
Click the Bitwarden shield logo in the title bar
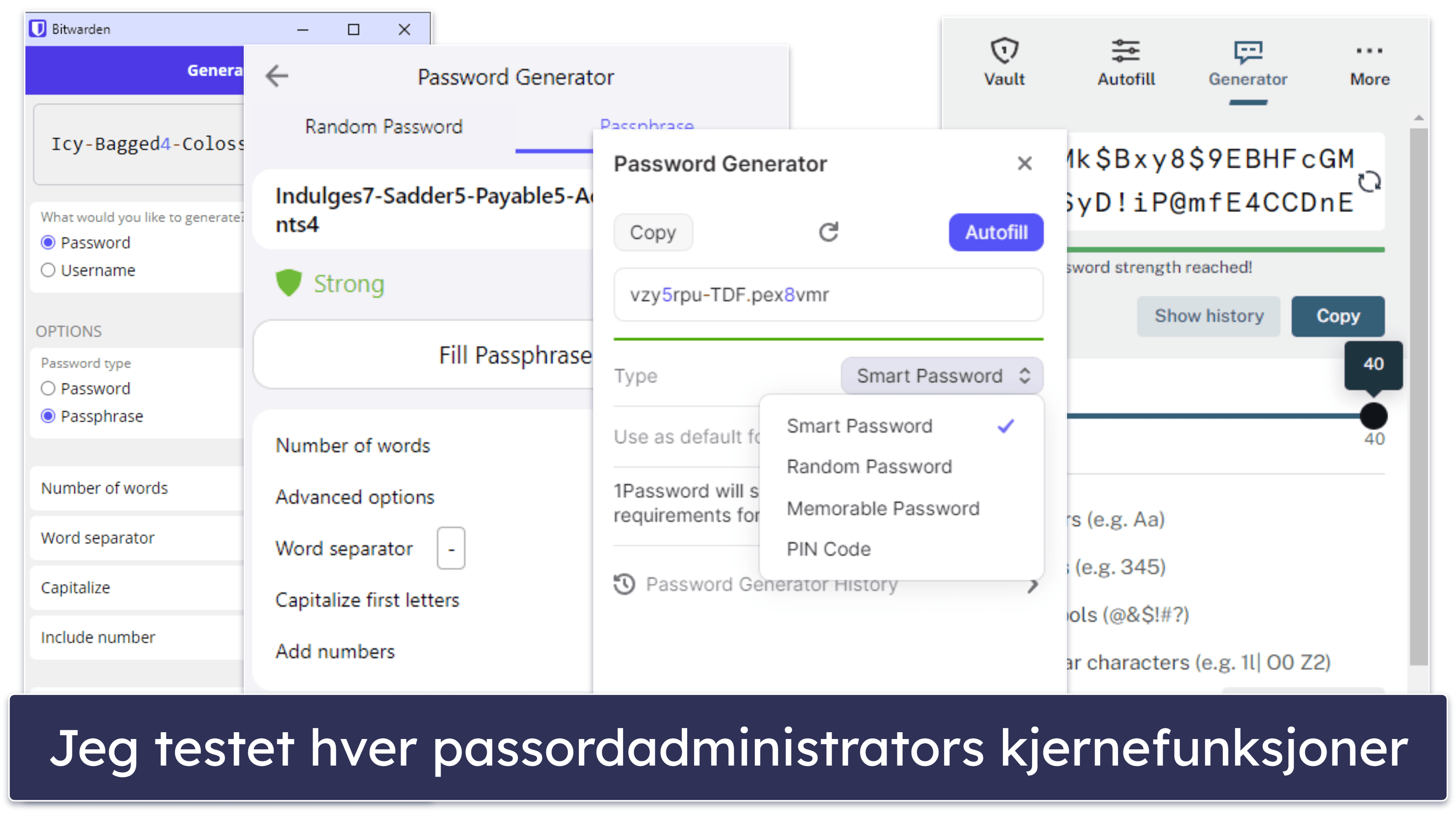coord(38,29)
